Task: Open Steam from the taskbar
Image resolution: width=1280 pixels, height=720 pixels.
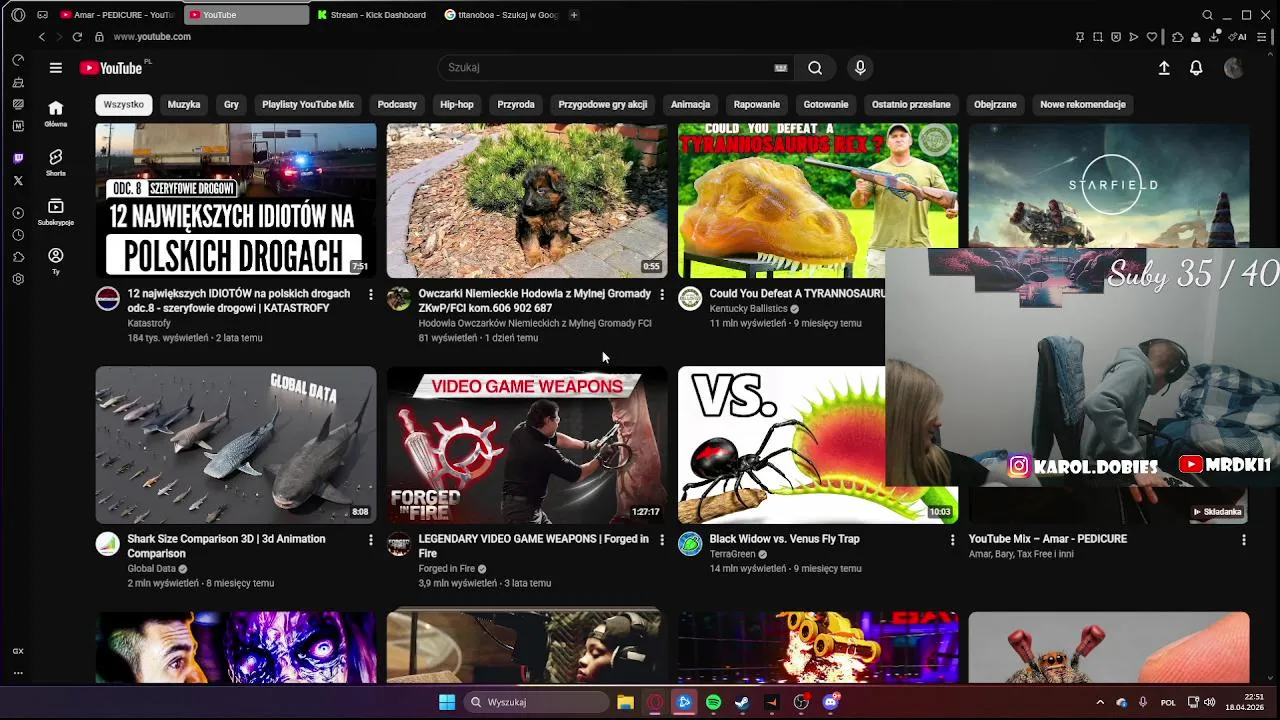Action: coord(742,702)
